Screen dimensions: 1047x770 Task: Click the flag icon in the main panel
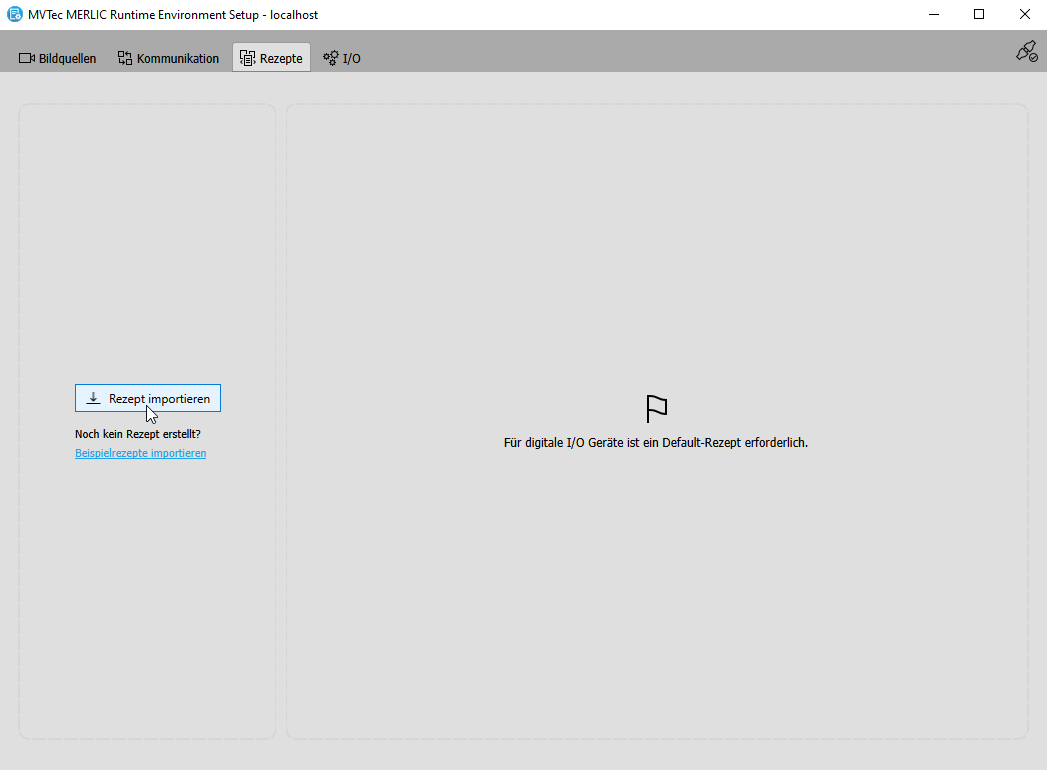(x=656, y=409)
